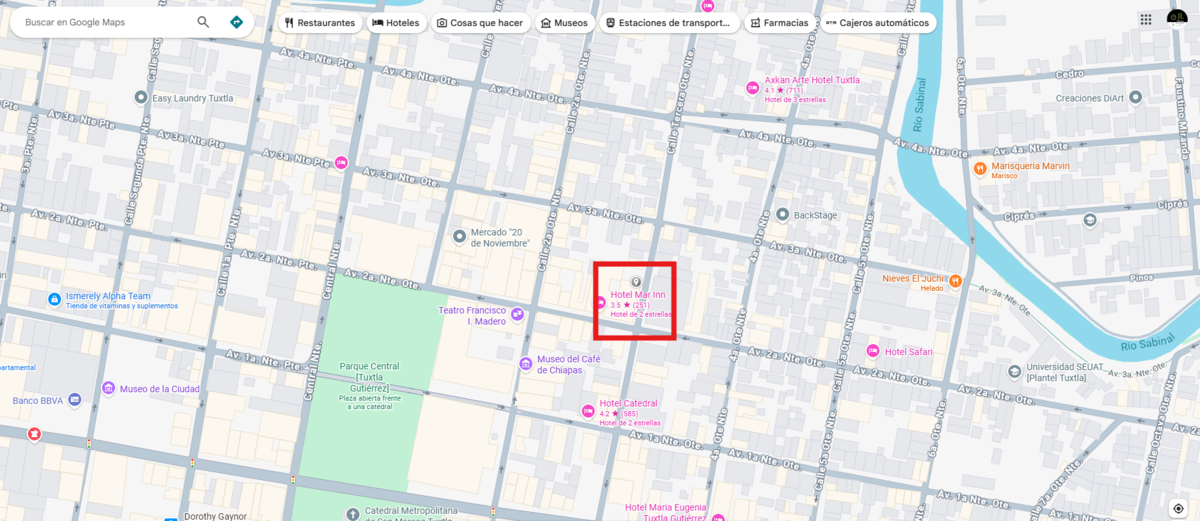Click the Banco BBVA marker

(x=75, y=400)
